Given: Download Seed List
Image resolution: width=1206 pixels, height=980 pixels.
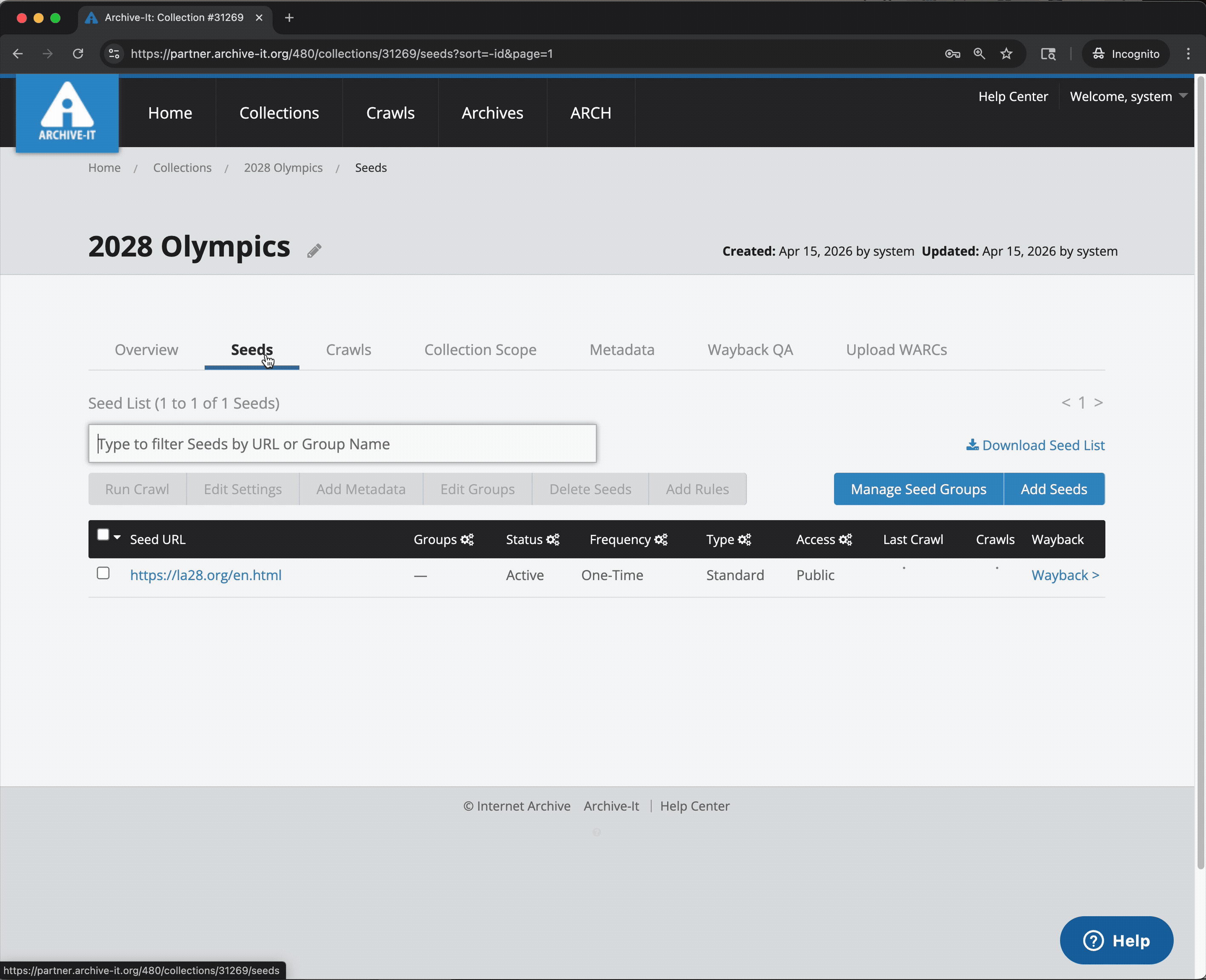Looking at the screenshot, I should click(1035, 445).
